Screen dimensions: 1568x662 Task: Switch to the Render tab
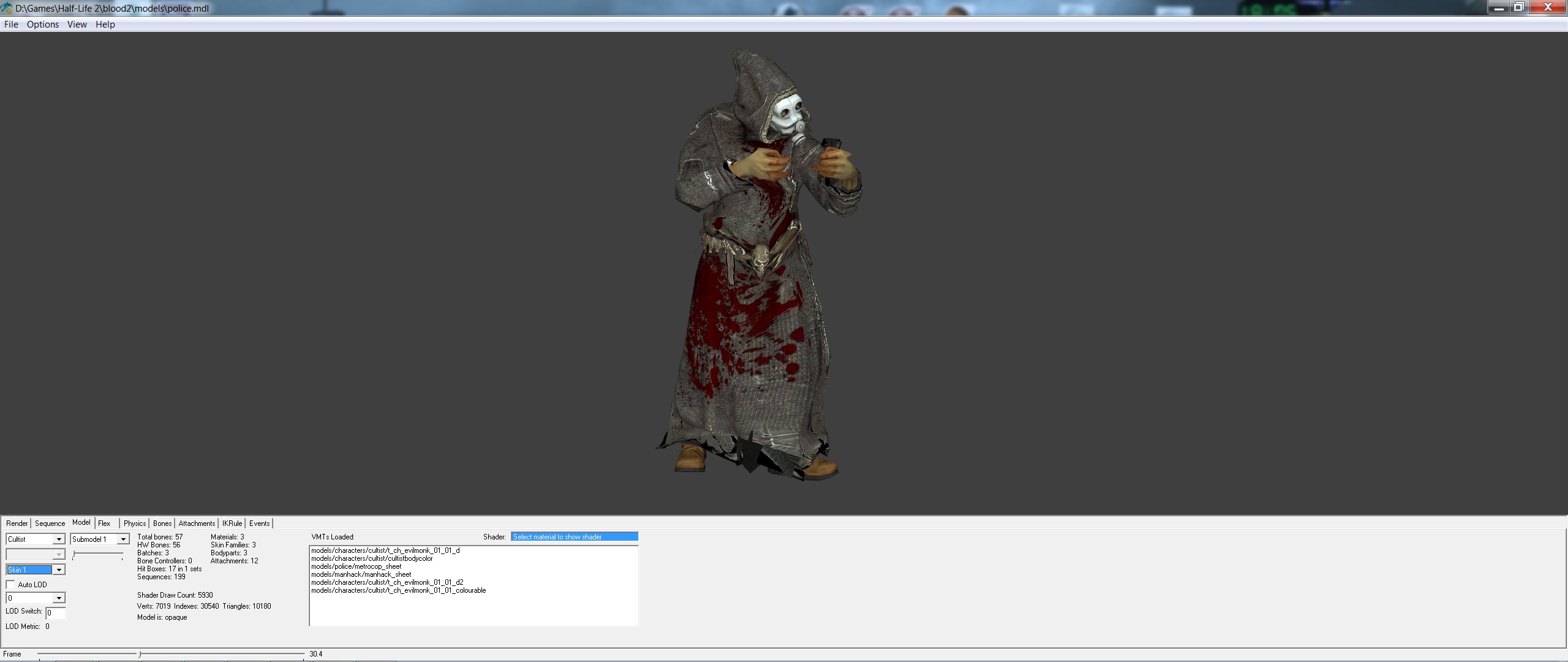click(17, 523)
